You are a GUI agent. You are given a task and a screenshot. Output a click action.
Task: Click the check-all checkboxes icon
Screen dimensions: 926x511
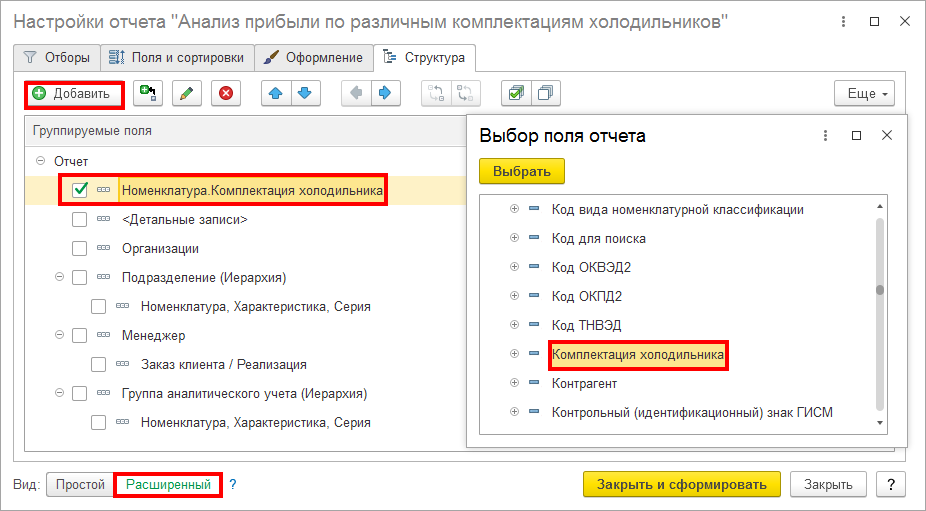click(516, 94)
